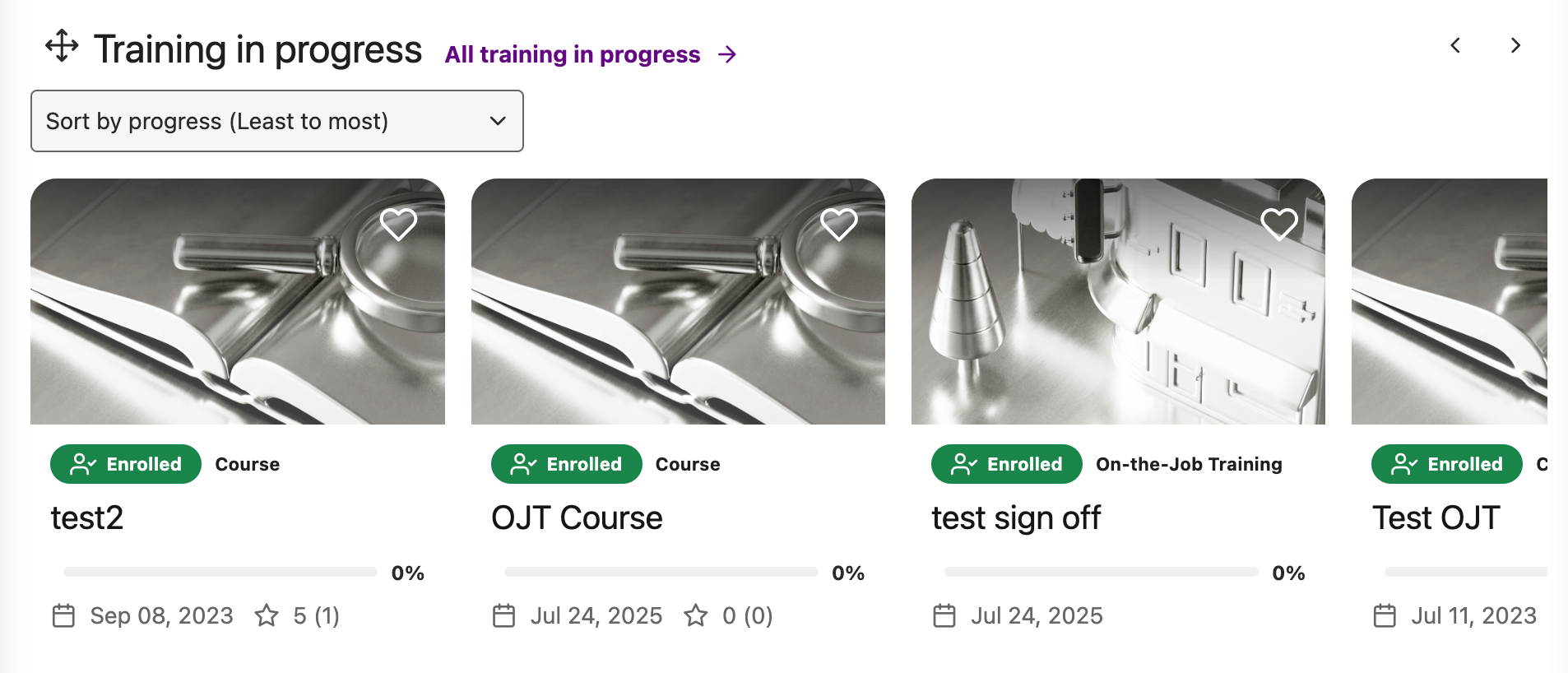Screen dimensions: 1568x673
Task: Favorite the test sign off training
Action: (x=1278, y=224)
